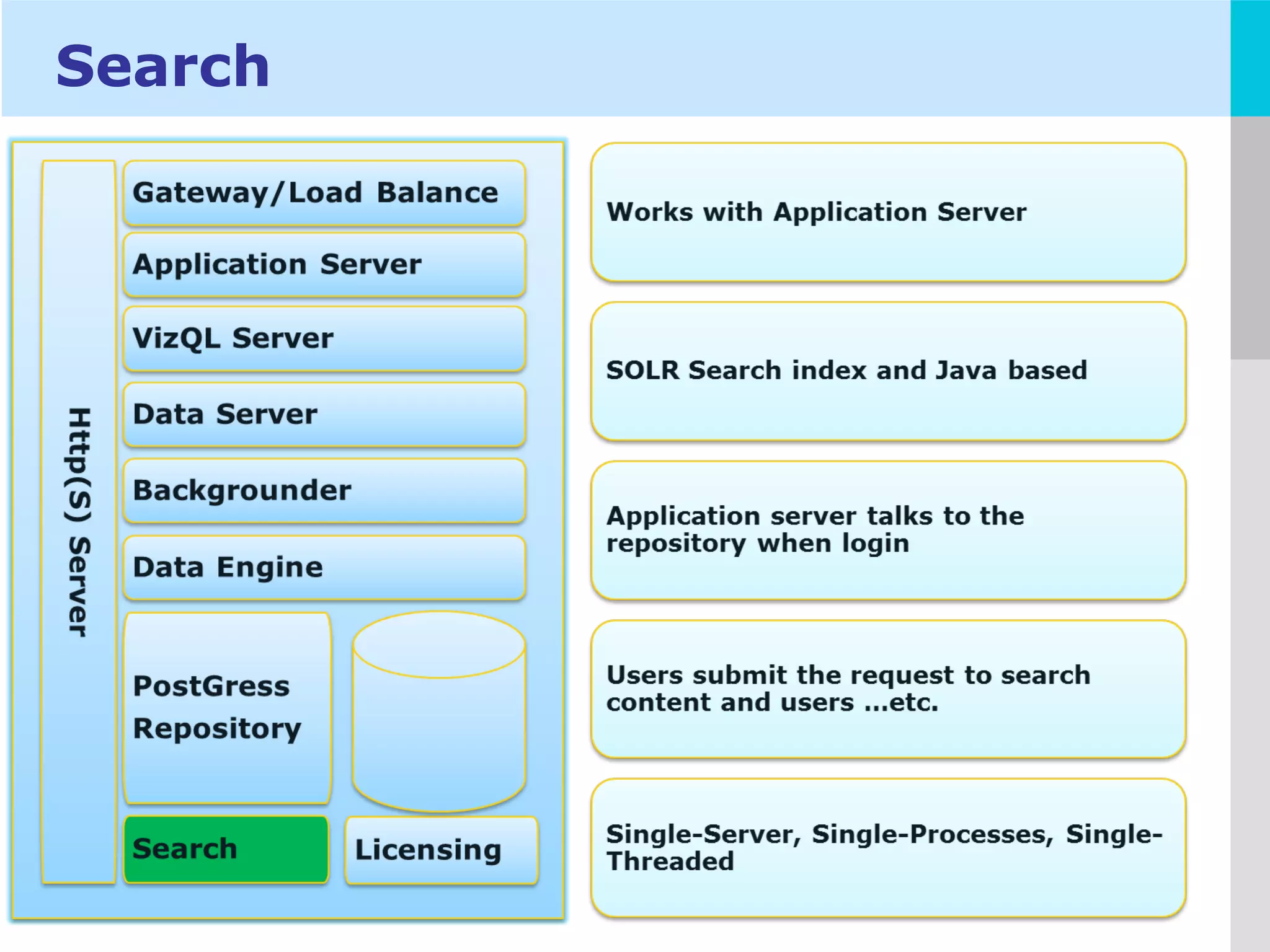Select the Data Server box
The height and width of the screenshot is (952, 1270).
click(x=324, y=414)
